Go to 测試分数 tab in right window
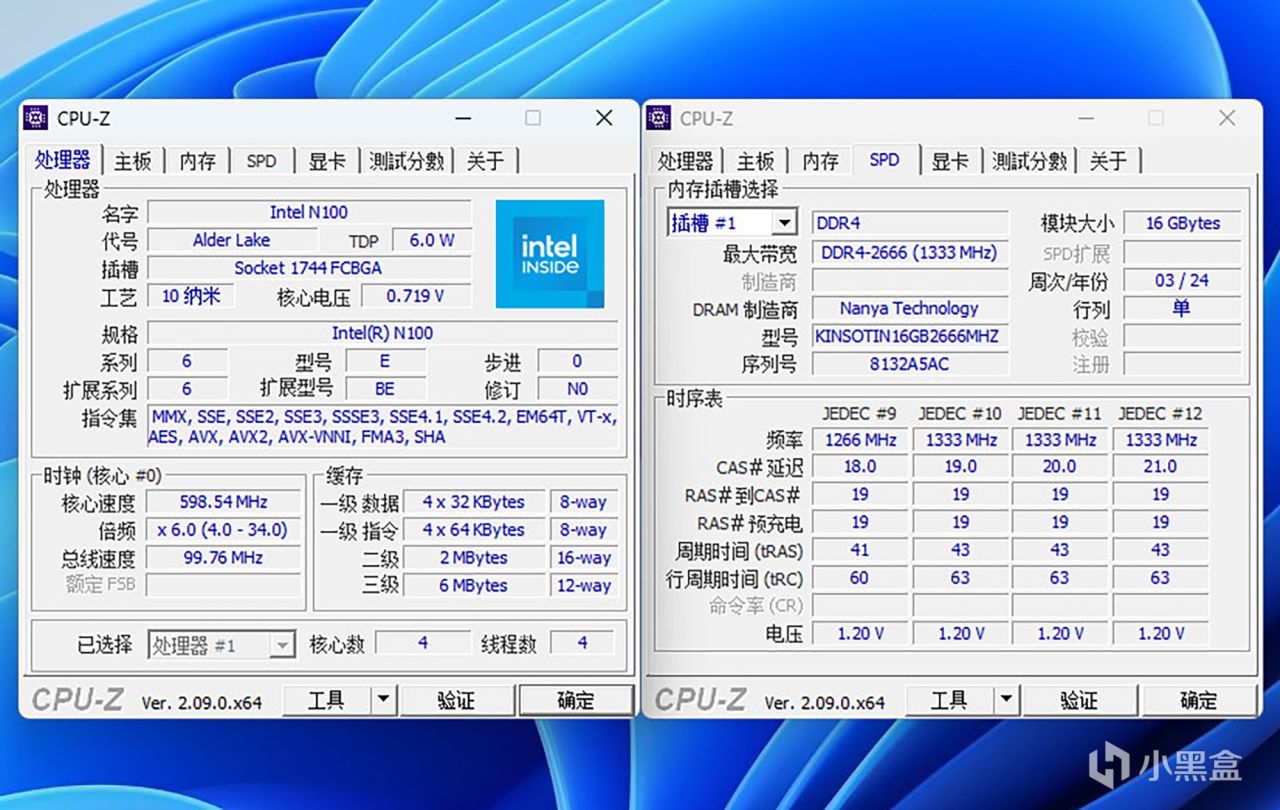 pos(1029,161)
